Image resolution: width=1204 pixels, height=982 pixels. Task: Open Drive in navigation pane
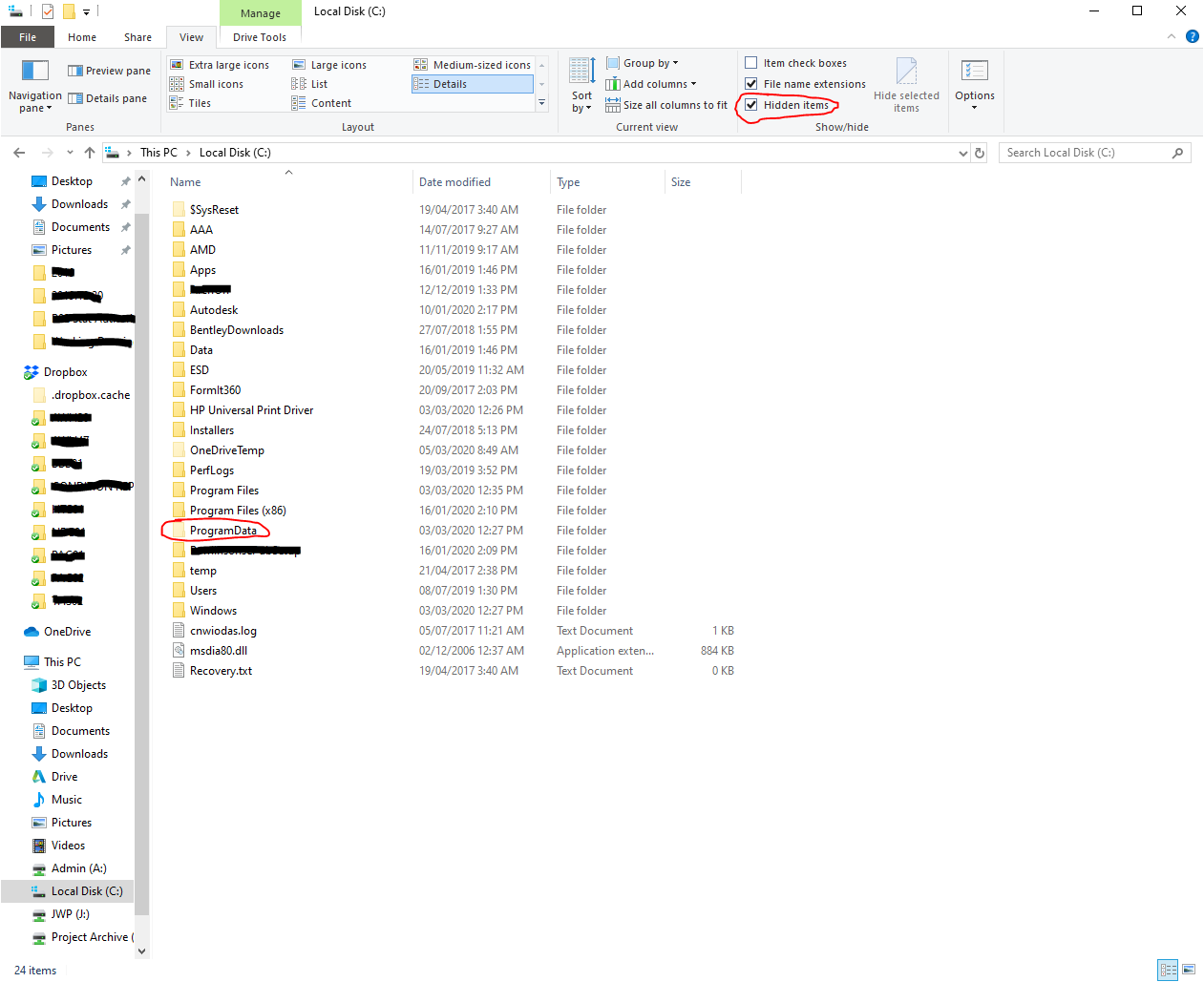[x=64, y=777]
